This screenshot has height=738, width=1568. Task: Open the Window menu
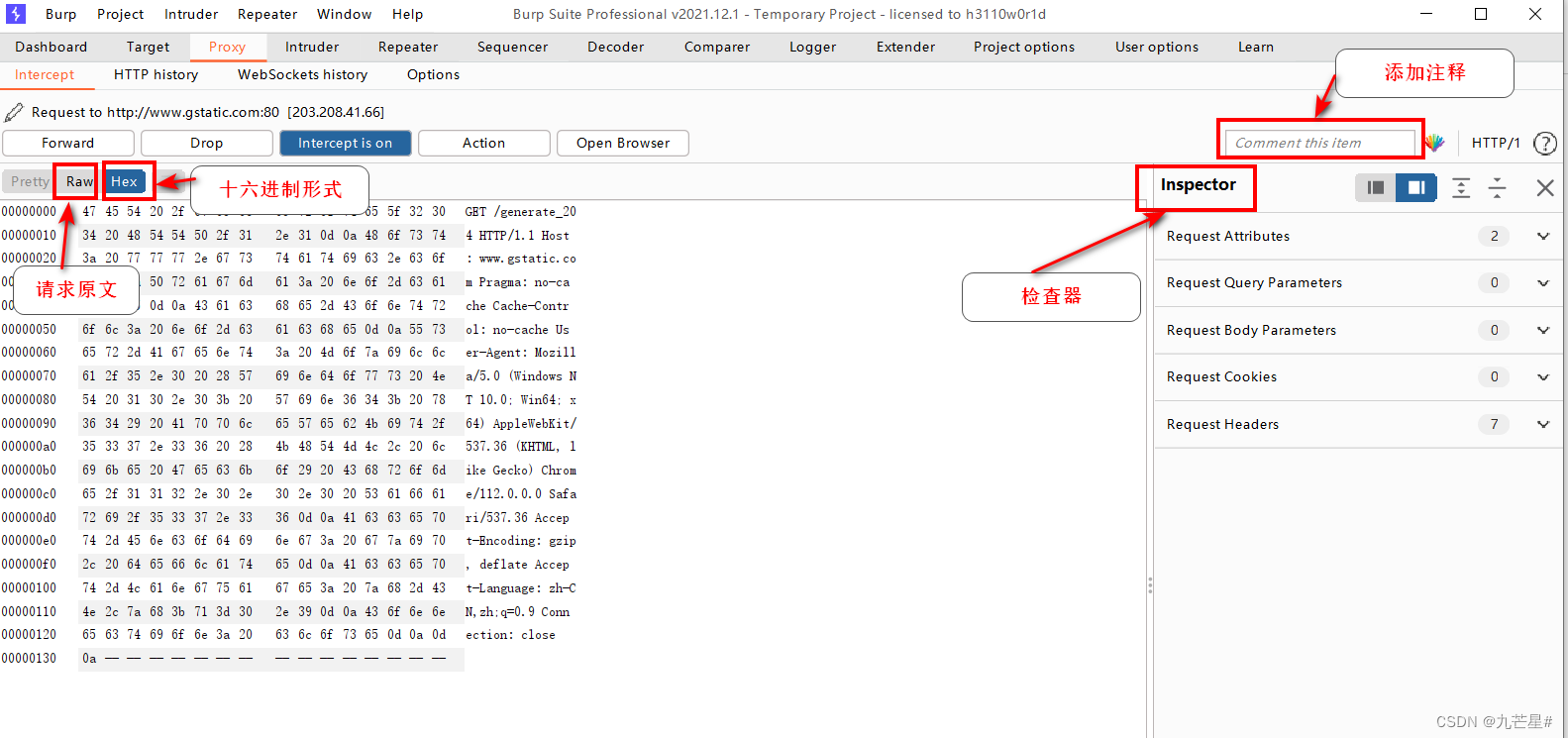pyautogui.click(x=344, y=14)
